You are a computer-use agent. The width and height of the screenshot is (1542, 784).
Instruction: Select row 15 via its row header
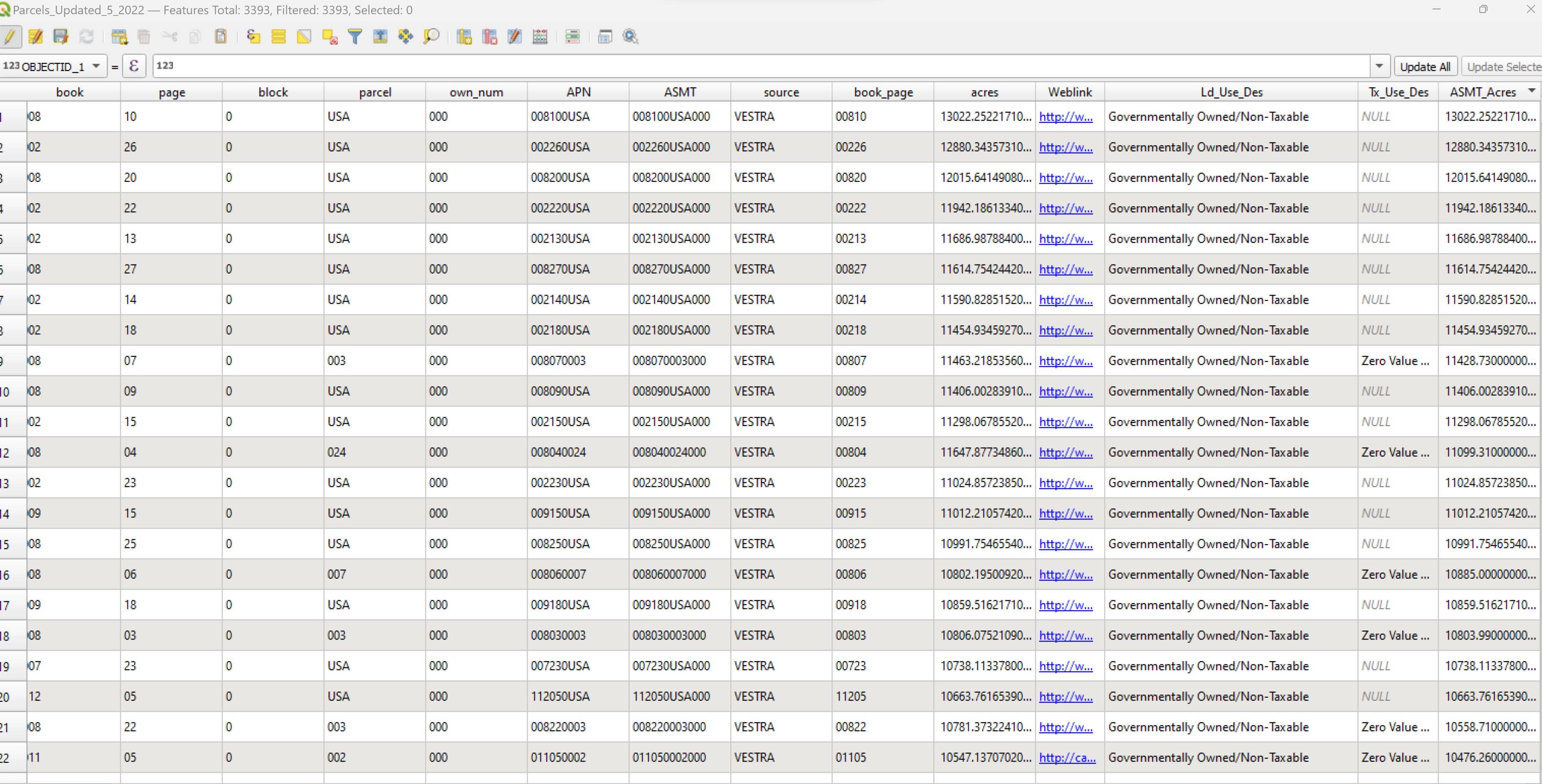pyautogui.click(x=13, y=544)
